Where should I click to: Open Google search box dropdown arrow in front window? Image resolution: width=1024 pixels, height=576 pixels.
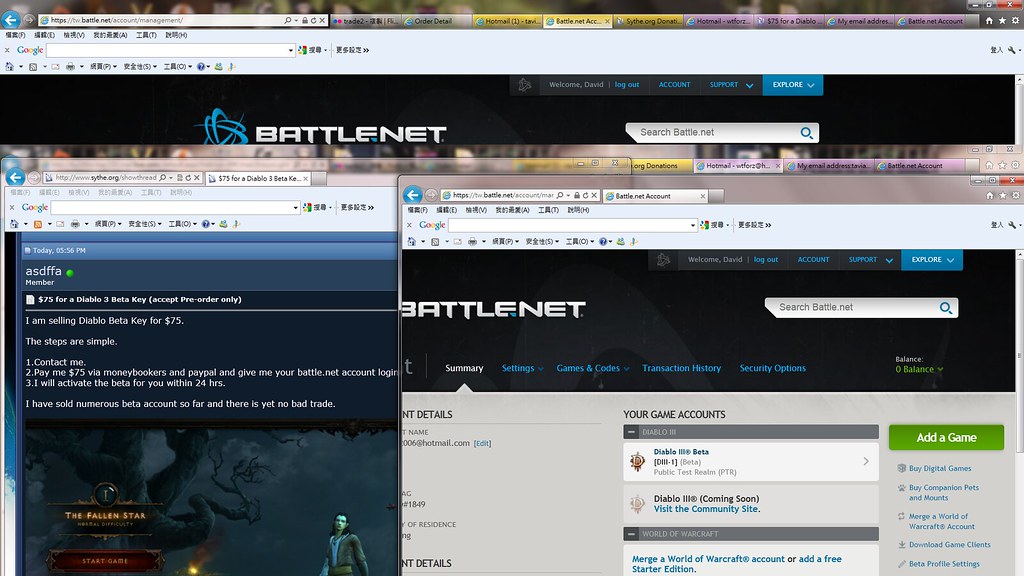[x=692, y=225]
